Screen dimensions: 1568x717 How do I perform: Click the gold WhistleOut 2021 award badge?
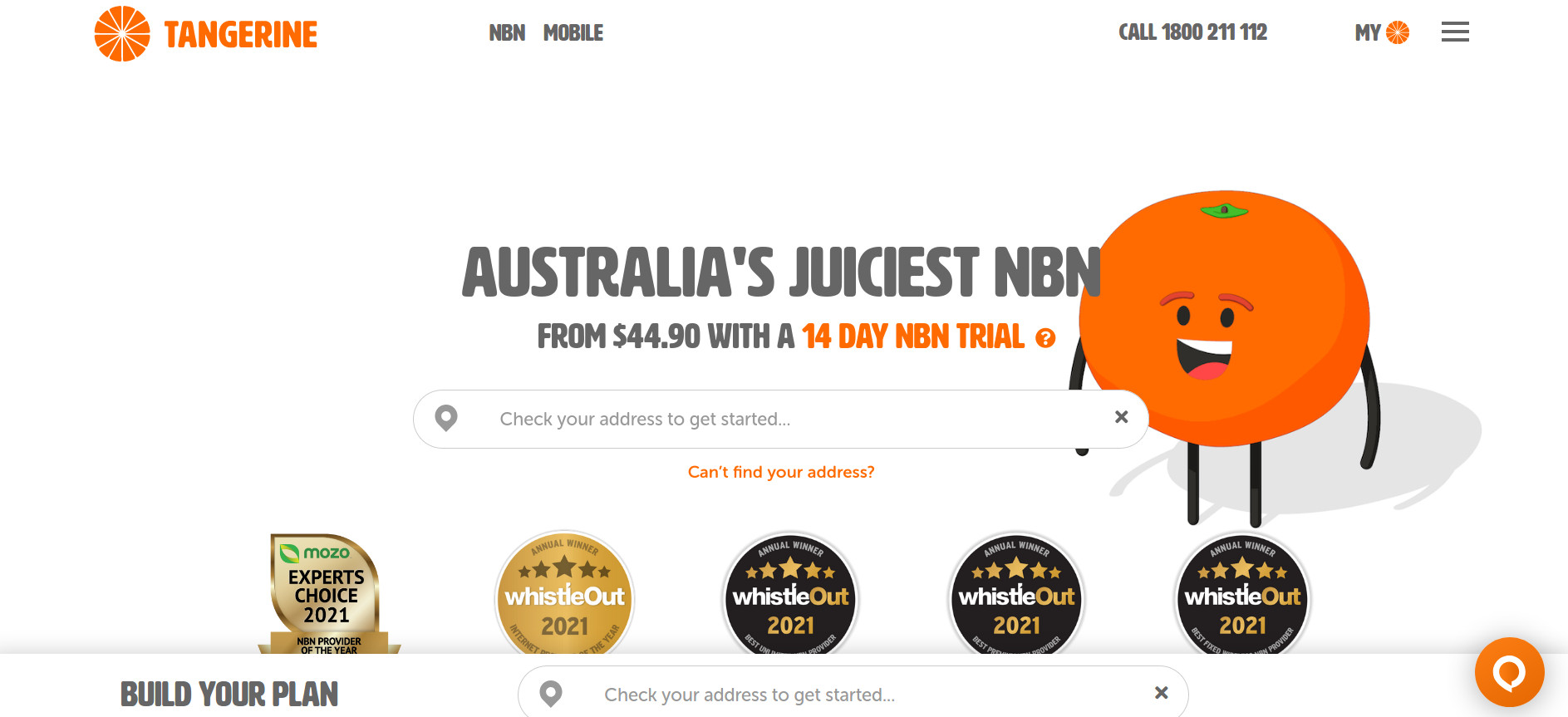click(x=565, y=593)
